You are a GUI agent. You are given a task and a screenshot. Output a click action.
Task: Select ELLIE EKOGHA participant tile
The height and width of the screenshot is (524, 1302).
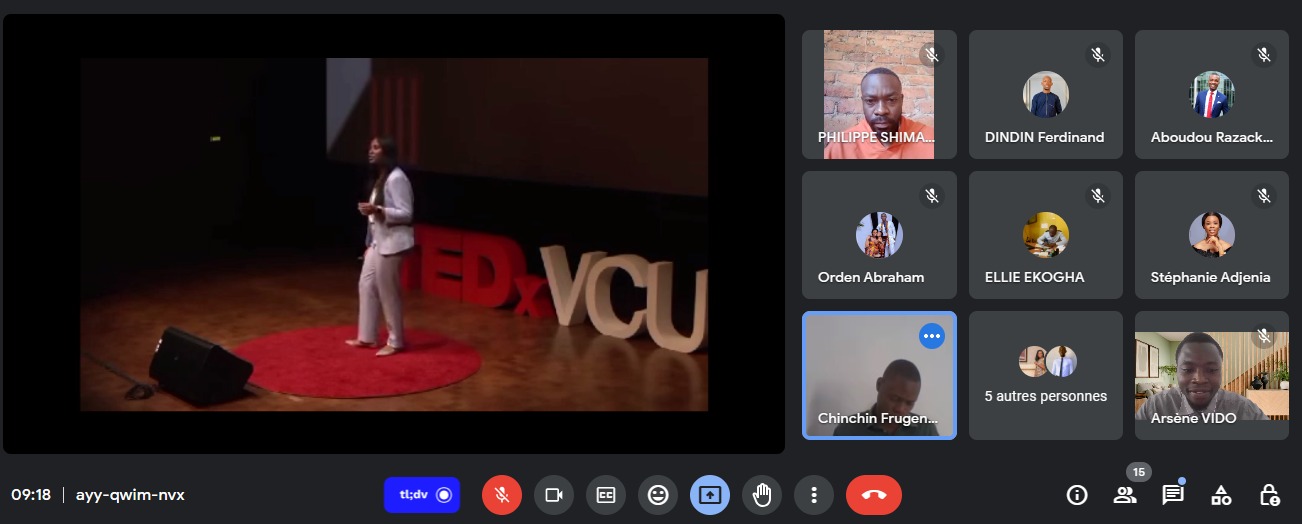(1045, 235)
